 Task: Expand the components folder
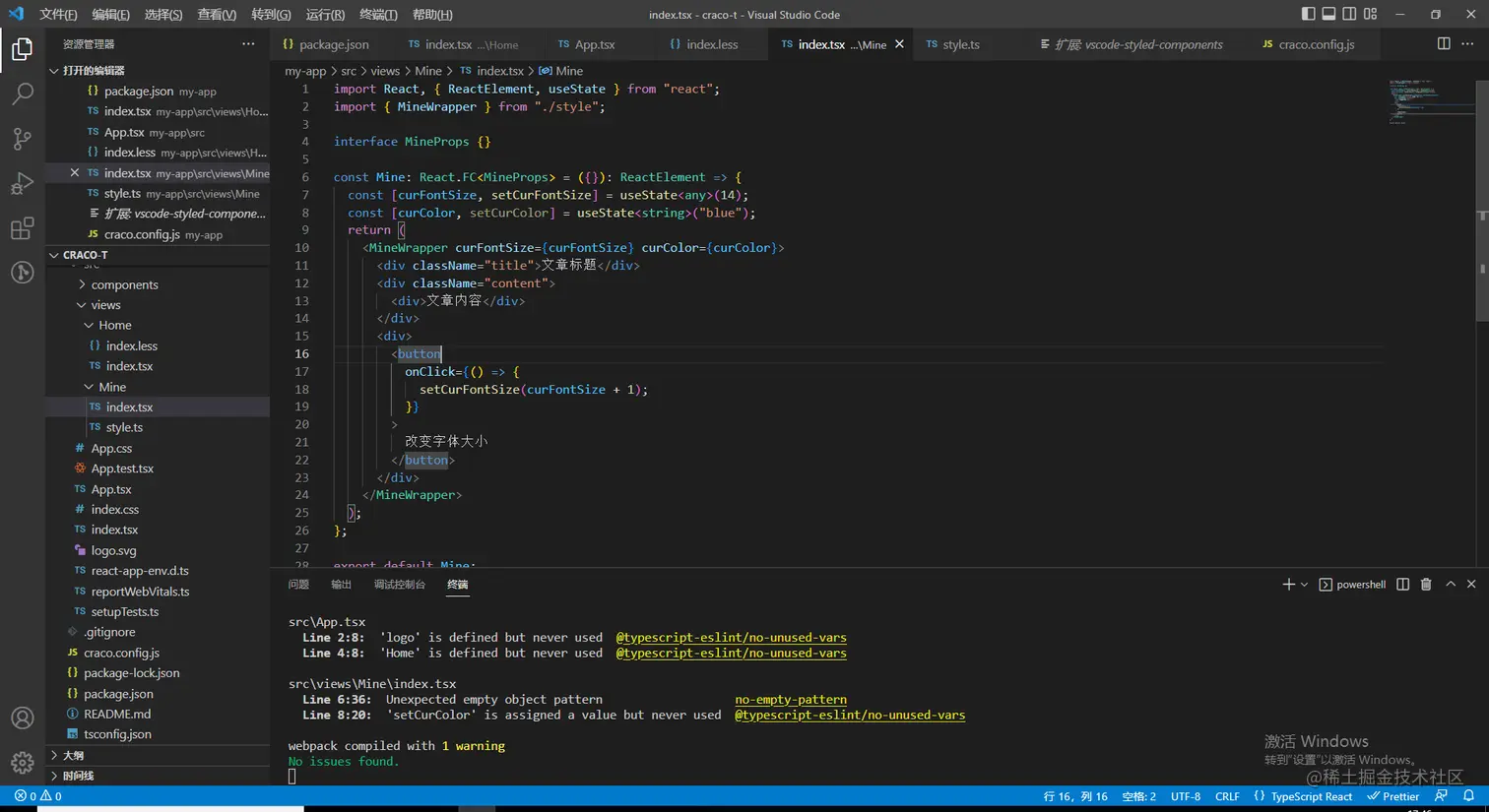click(124, 284)
